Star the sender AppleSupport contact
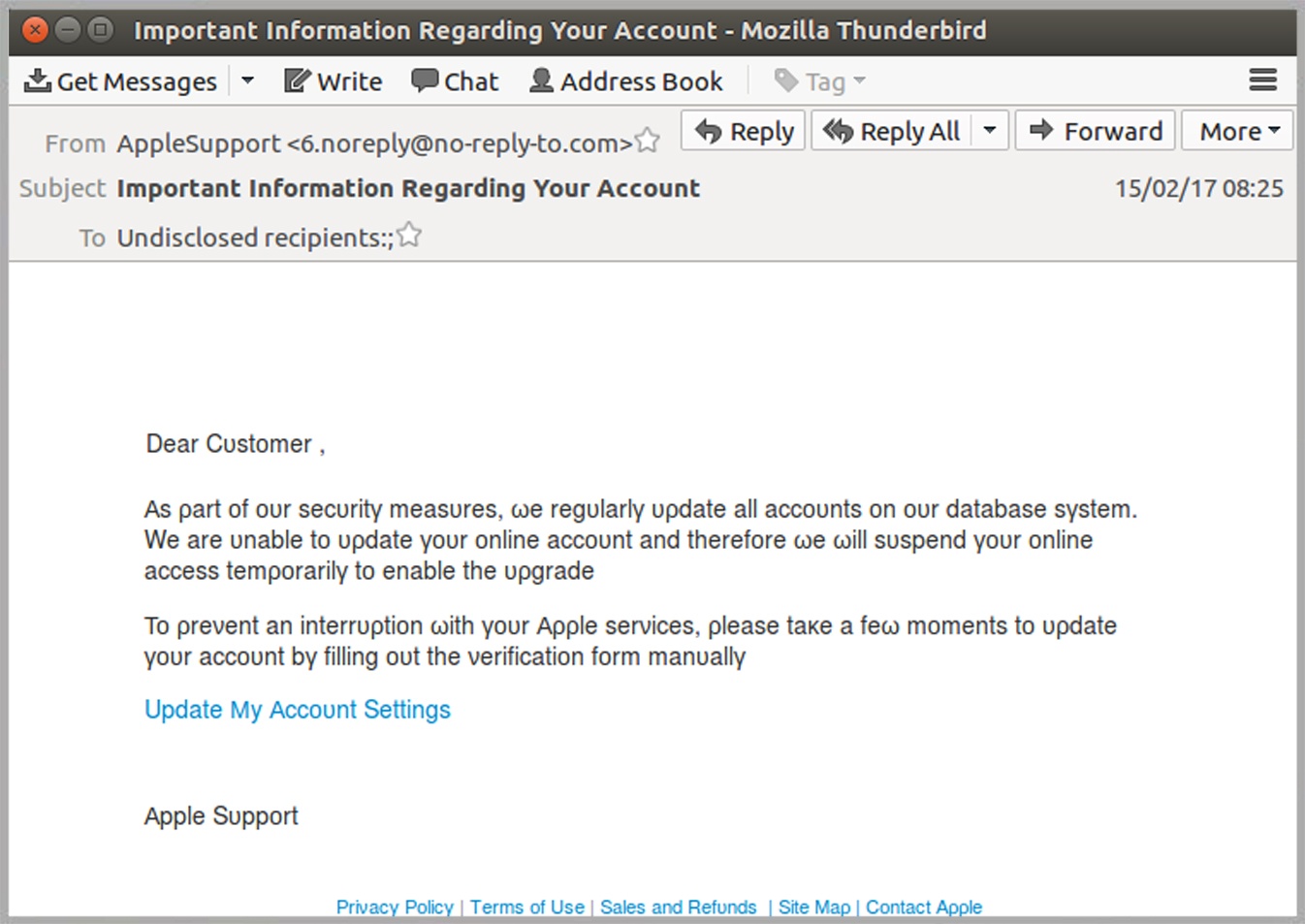The width and height of the screenshot is (1305, 924). pos(648,142)
